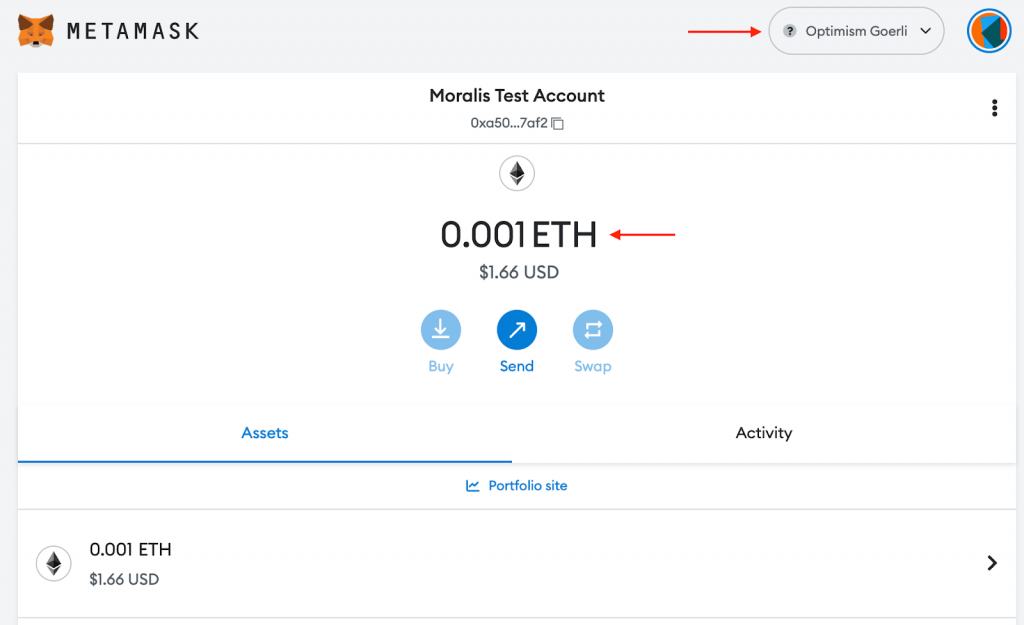This screenshot has width=1024, height=625.
Task: Click the 0.001 ETH text in the asset row
Action: pyautogui.click(x=130, y=550)
